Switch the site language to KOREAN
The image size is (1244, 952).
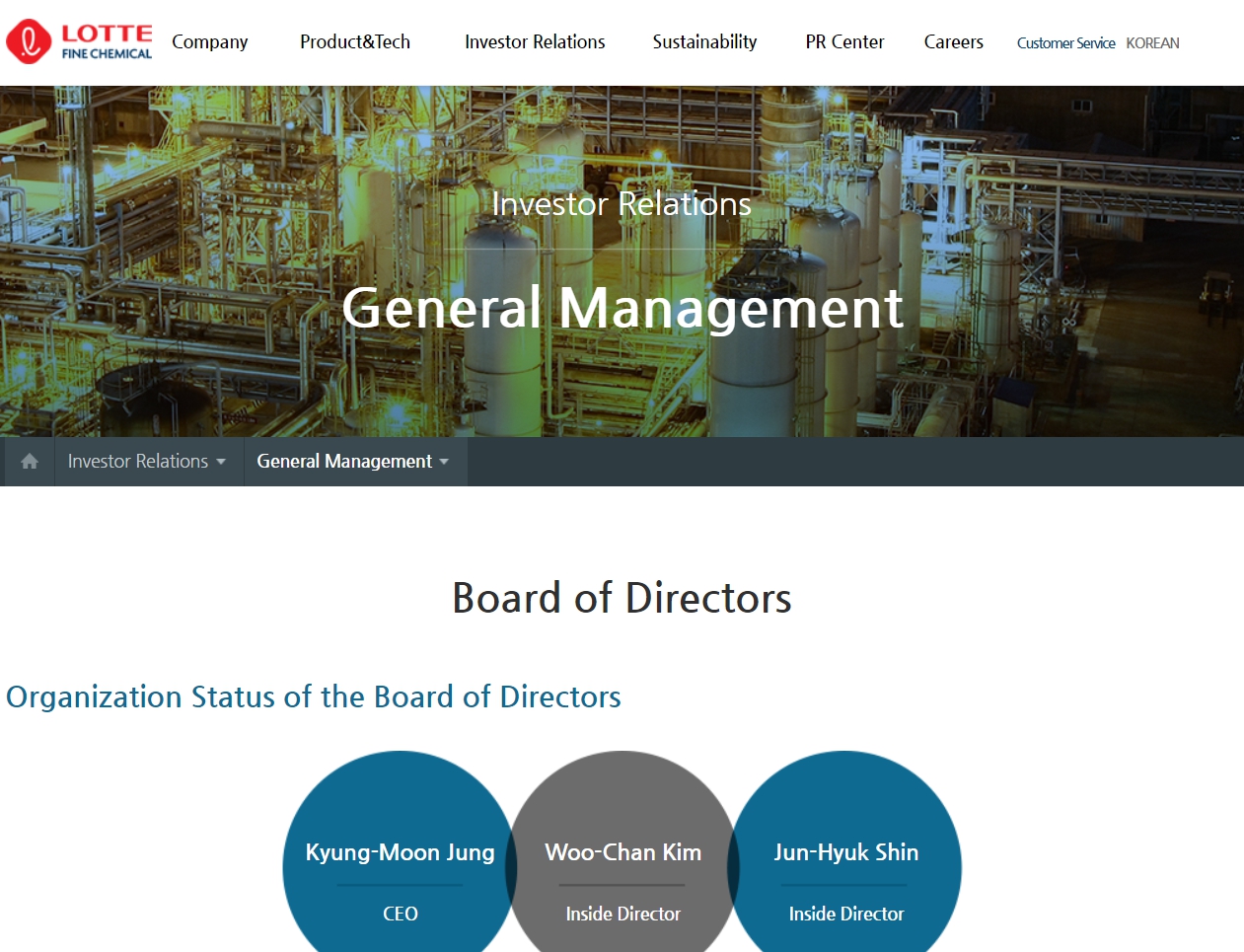point(1152,43)
